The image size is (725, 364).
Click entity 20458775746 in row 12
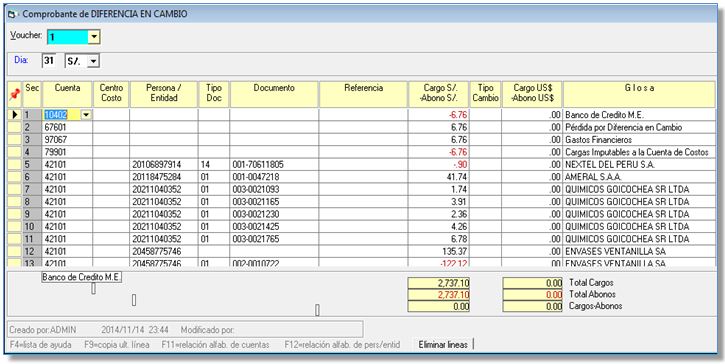[x=164, y=252]
